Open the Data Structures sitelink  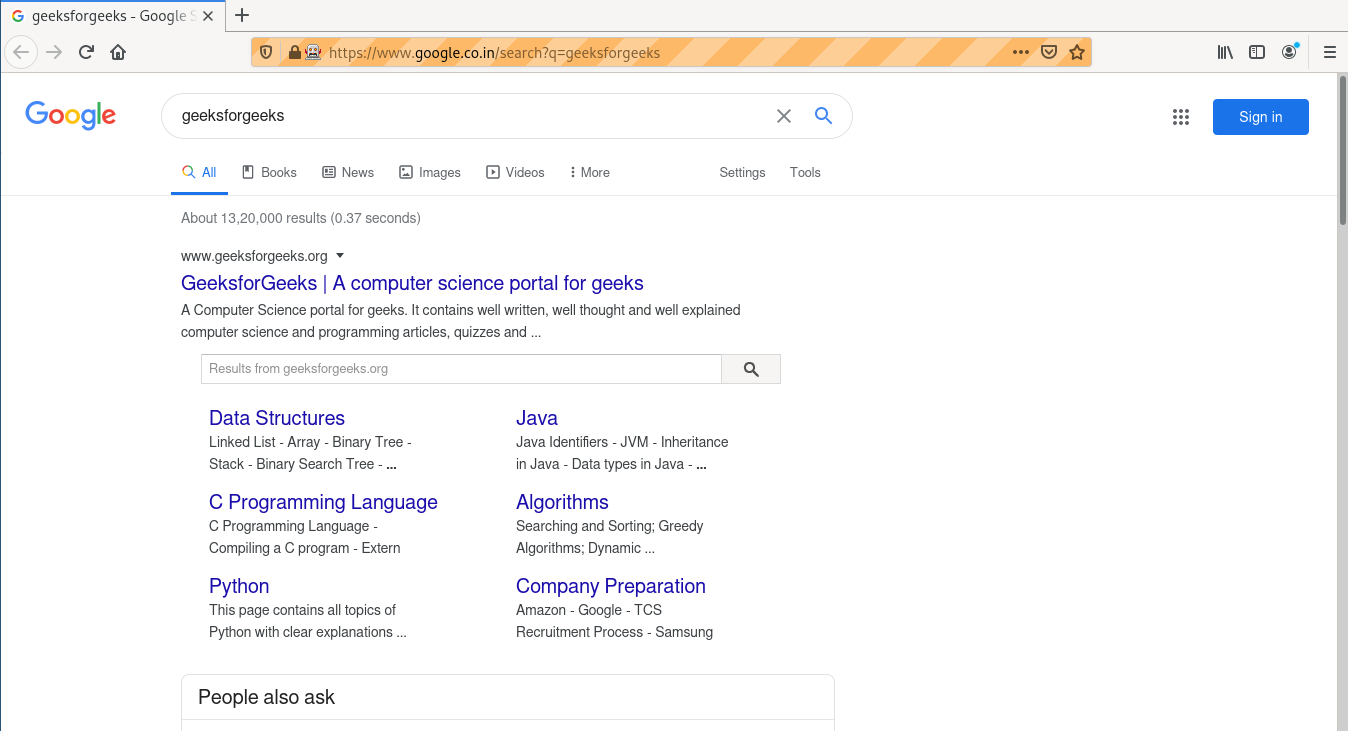(x=277, y=418)
